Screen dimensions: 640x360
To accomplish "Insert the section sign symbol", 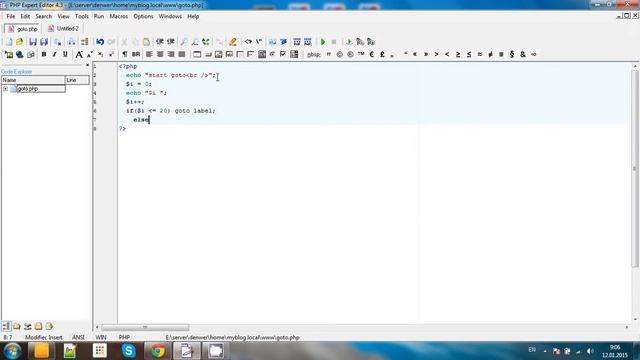I will [512, 54].
